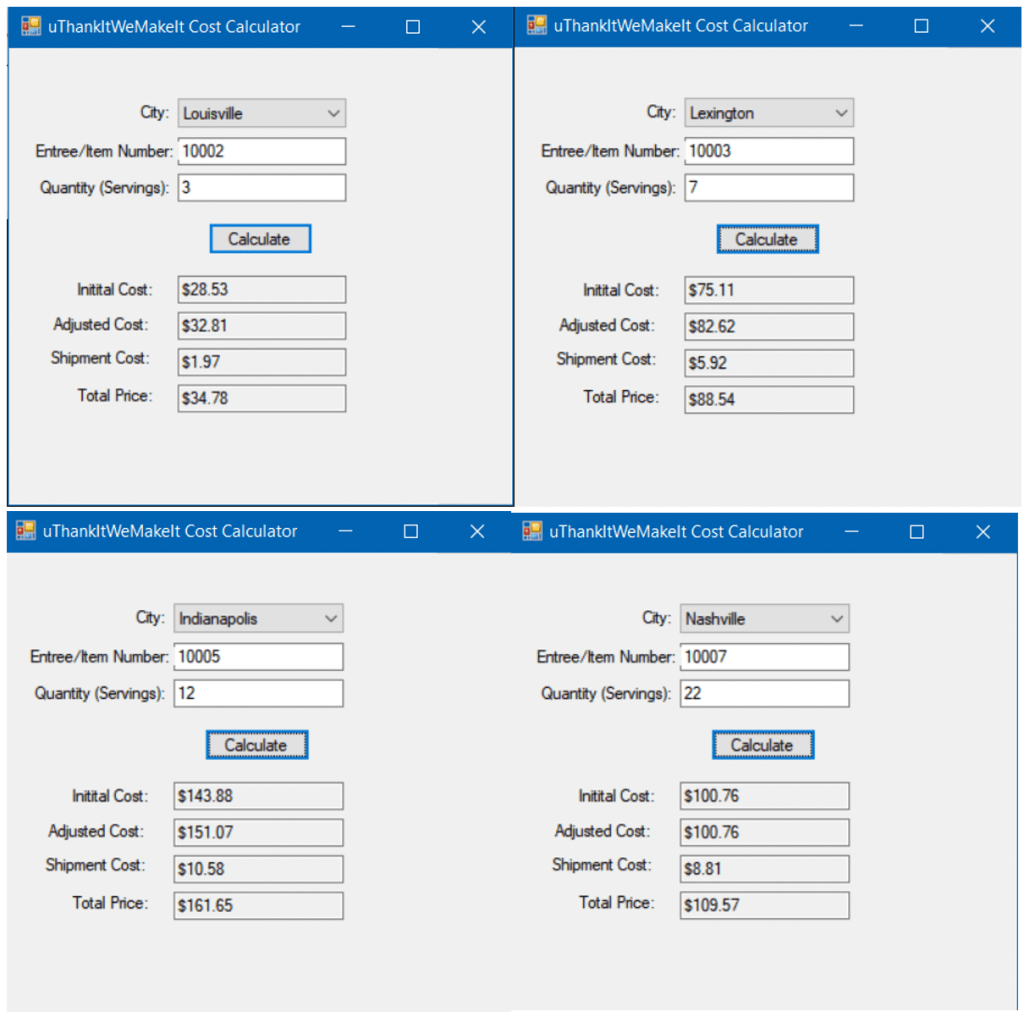Expand the City combo box showing Lexington

[x=841, y=114]
